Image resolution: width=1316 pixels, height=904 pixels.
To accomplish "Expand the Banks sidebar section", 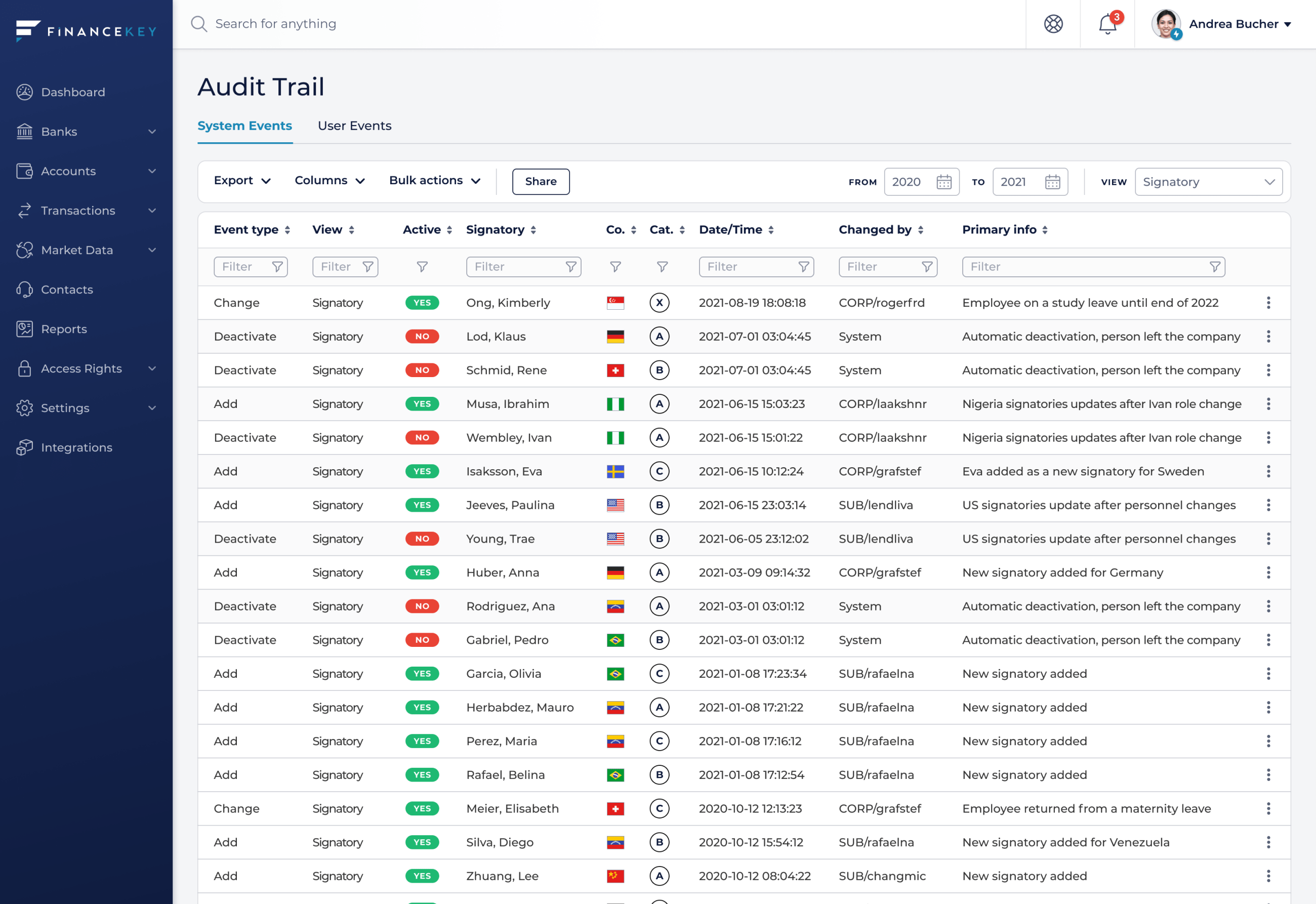I will [x=151, y=132].
